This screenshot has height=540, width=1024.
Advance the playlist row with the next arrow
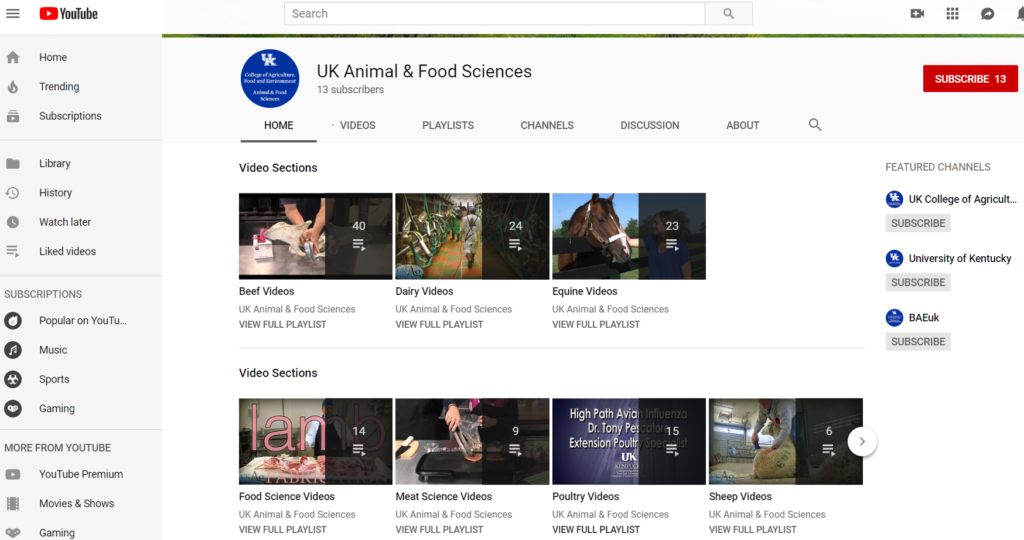click(862, 441)
